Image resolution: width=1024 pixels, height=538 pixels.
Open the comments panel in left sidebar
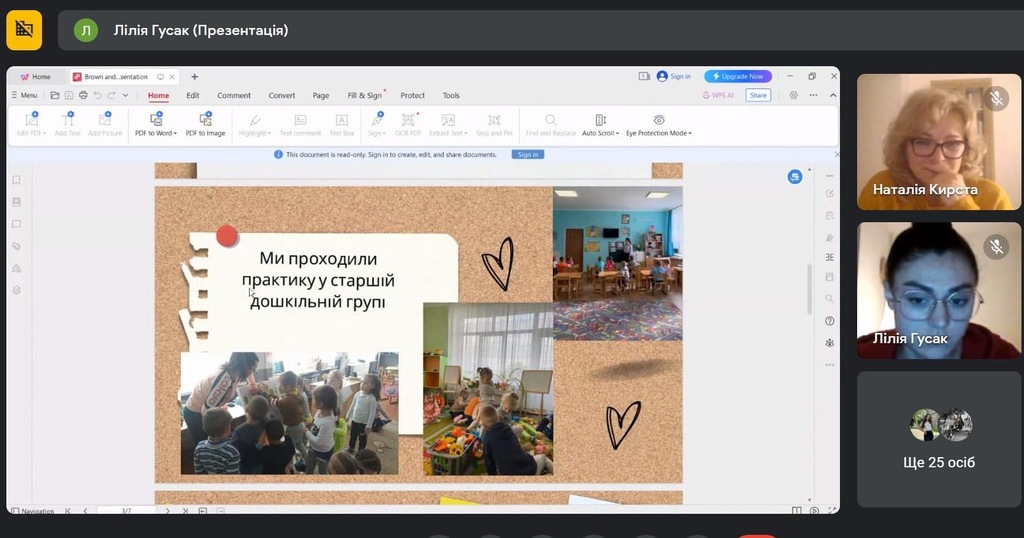16,224
